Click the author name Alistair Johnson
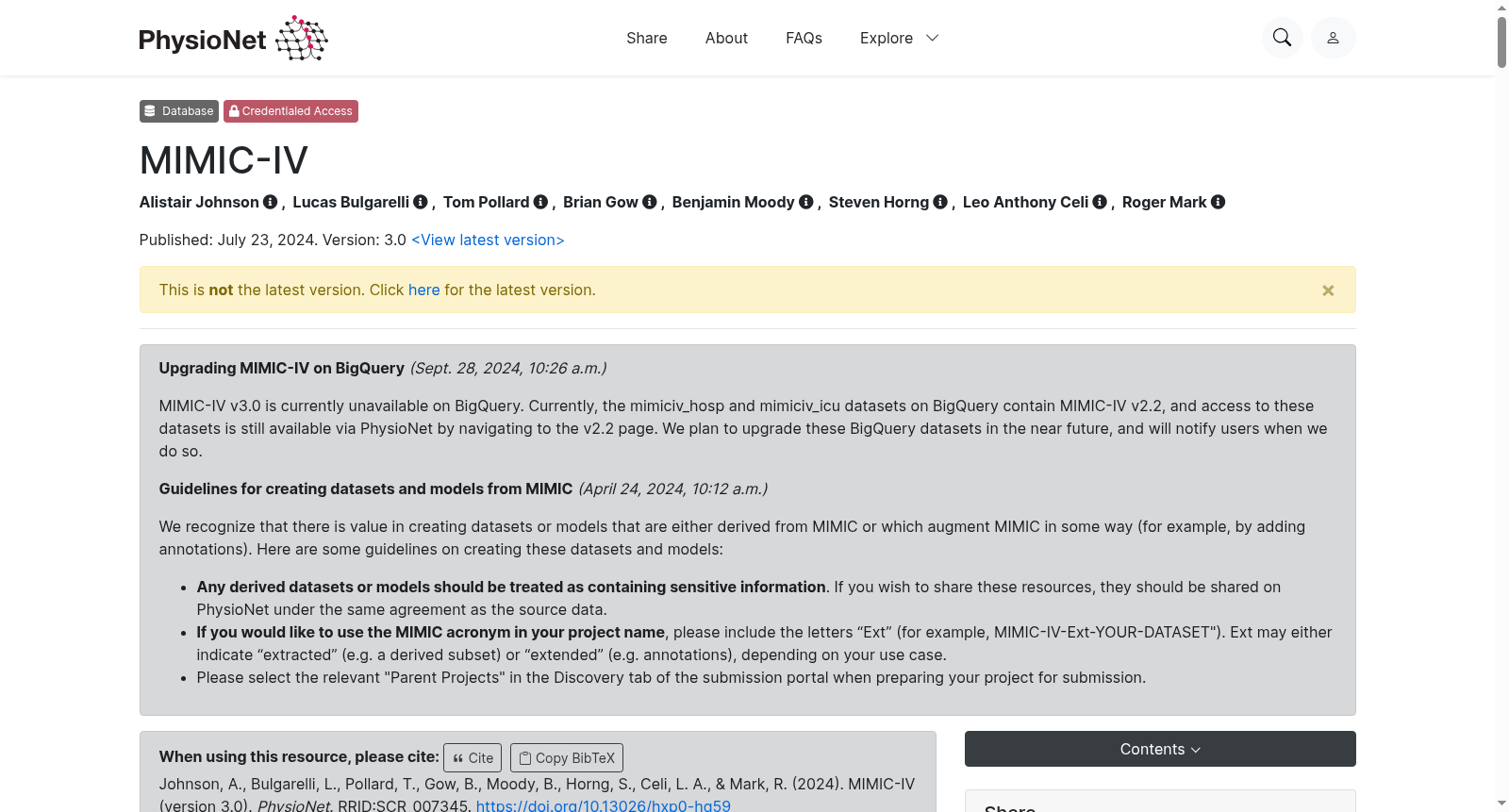This screenshot has width=1509, height=812. coord(199,202)
